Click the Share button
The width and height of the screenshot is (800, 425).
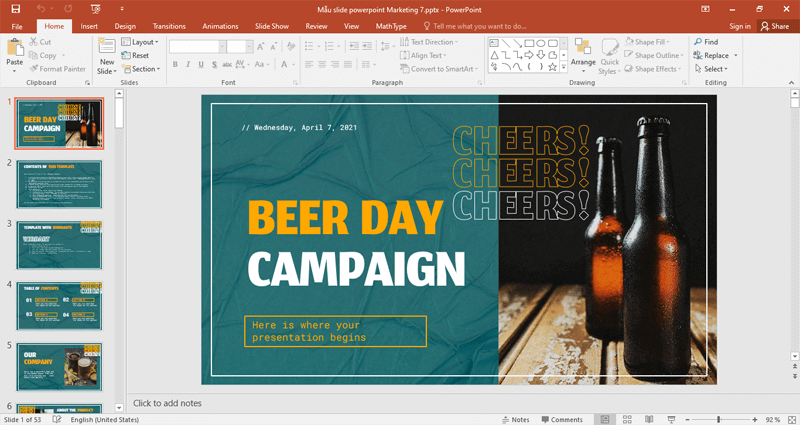coord(774,26)
